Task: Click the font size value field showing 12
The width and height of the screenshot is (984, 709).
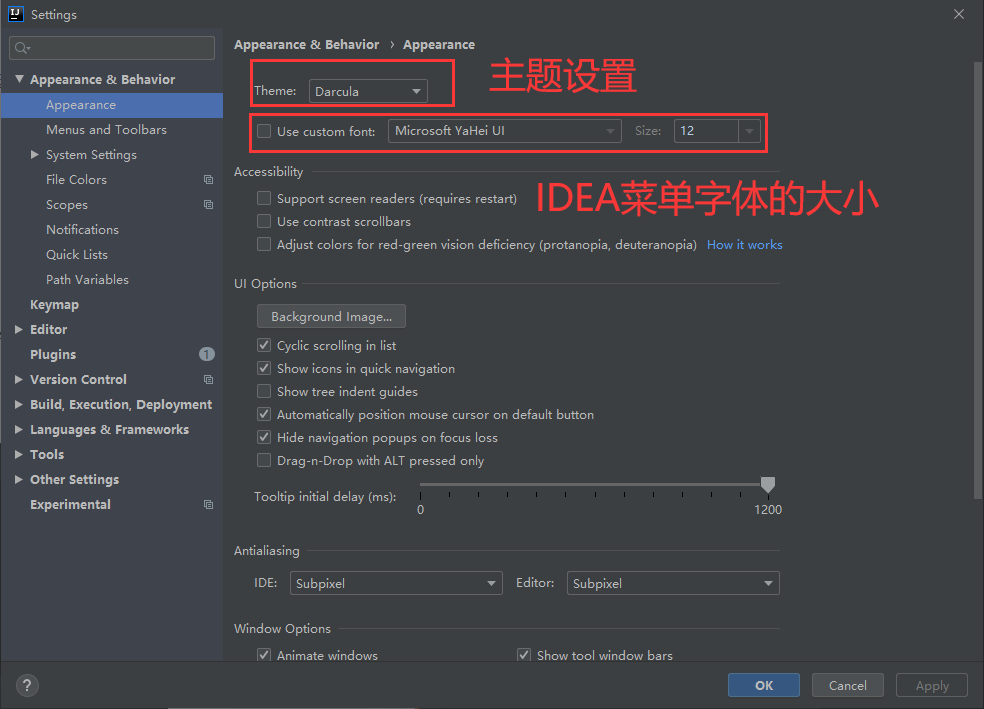Action: tap(706, 131)
